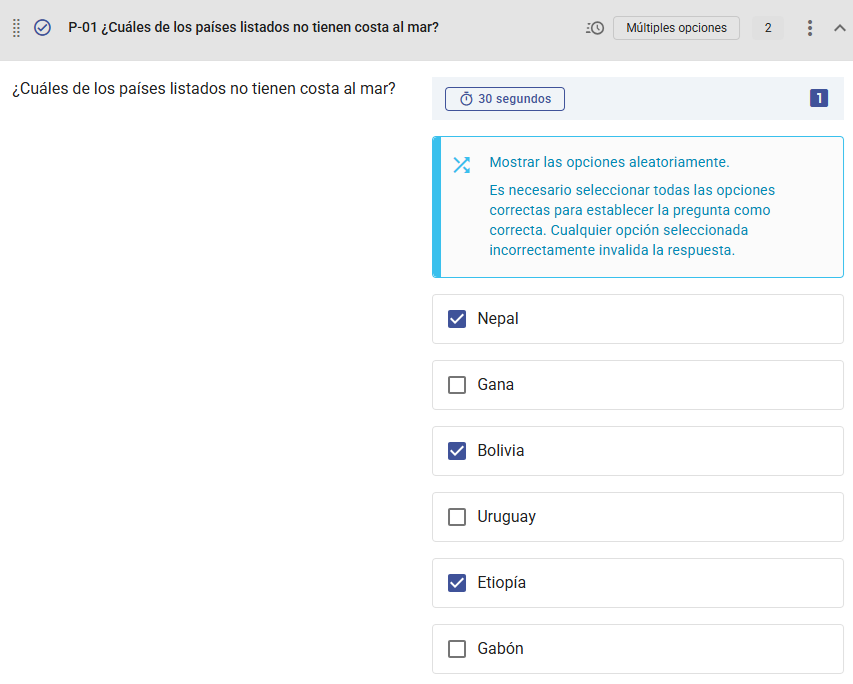Click the question text on the left
Image resolution: width=853 pixels, height=684 pixels.
204,89
